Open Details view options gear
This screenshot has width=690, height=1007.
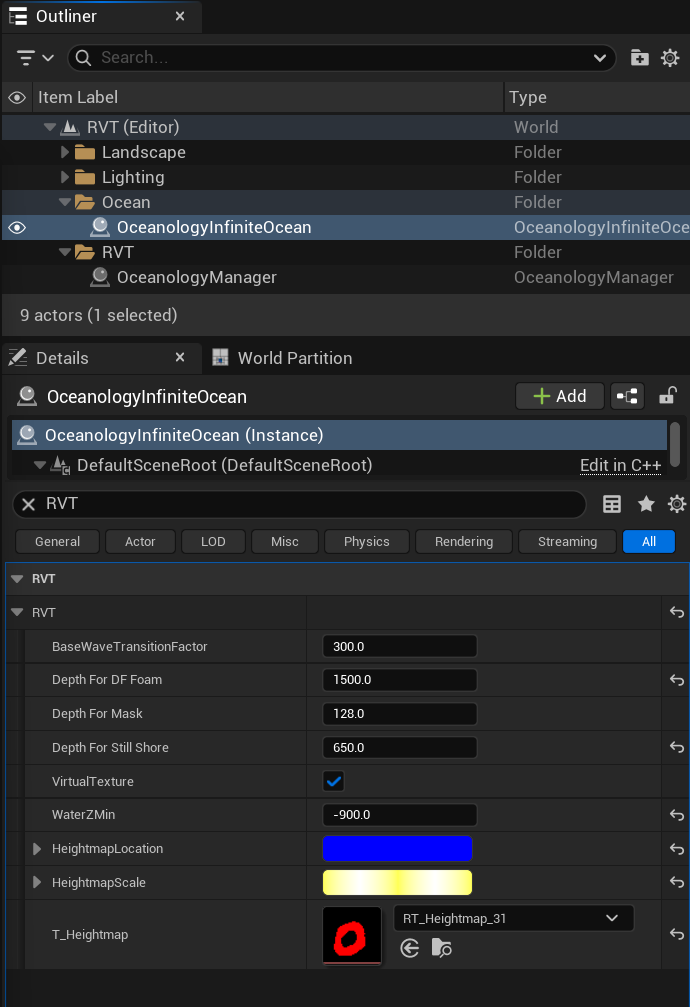click(x=677, y=504)
